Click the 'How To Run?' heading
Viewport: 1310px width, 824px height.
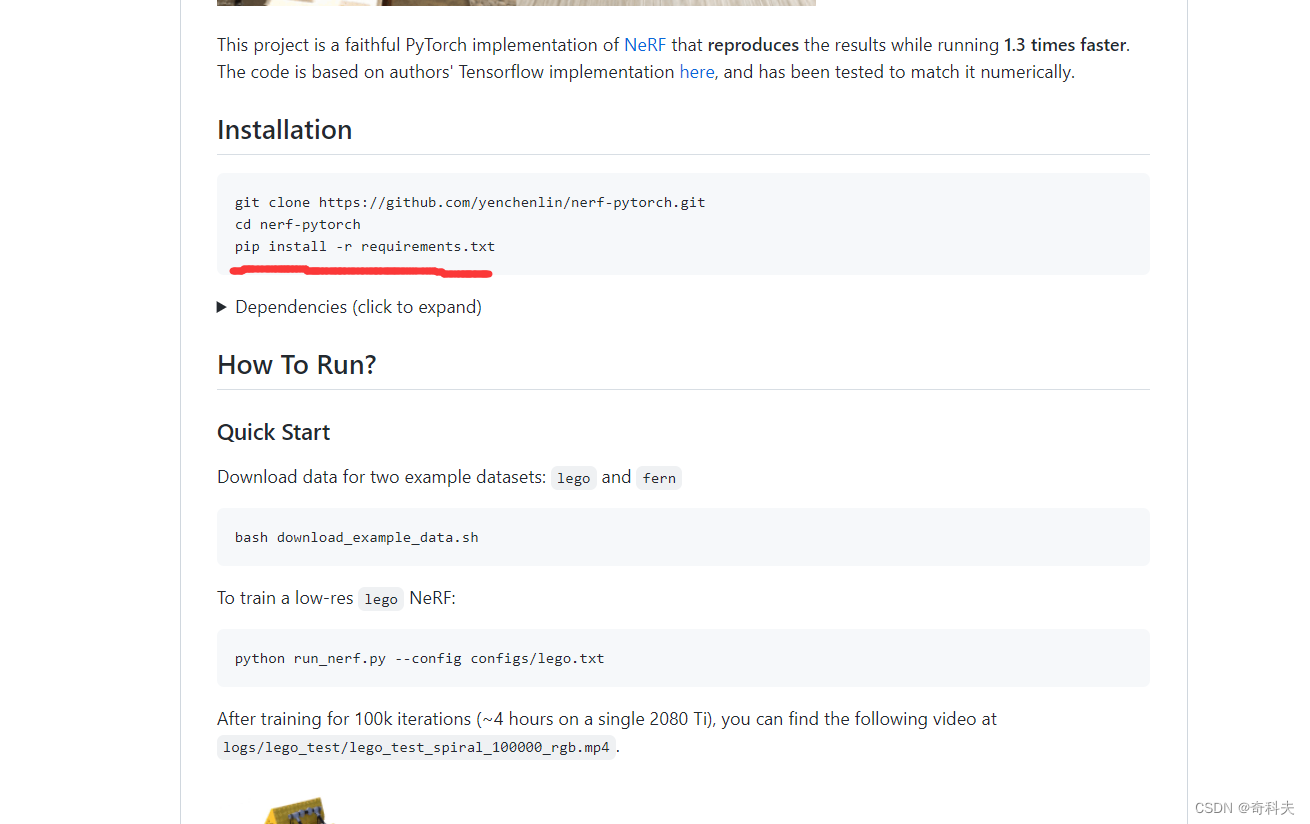tap(297, 365)
